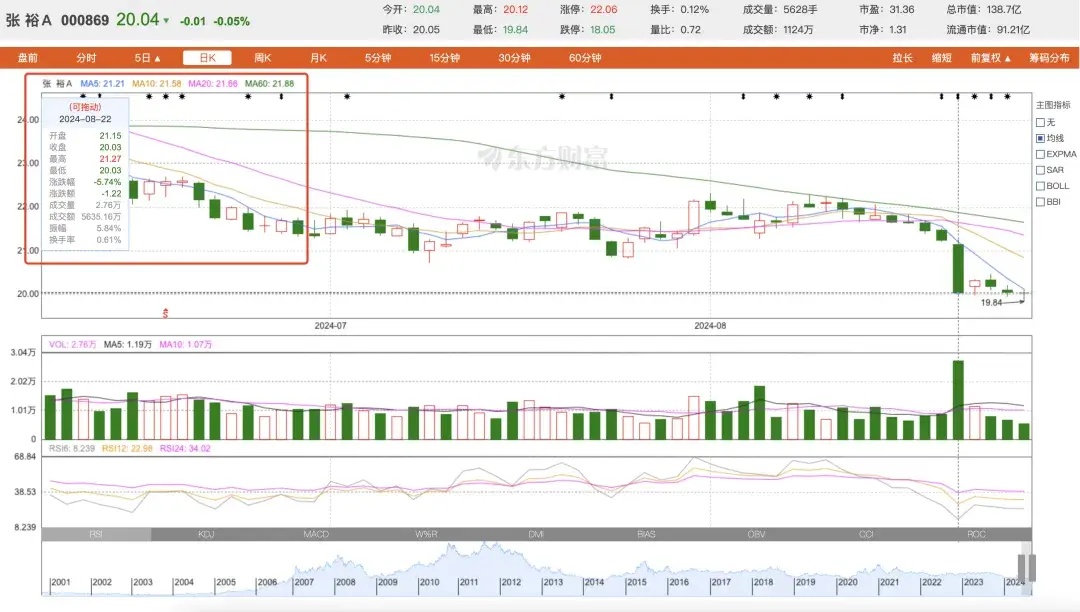The height and width of the screenshot is (612, 1080).
Task: Select the ROC indicator tab
Action: pyautogui.click(x=976, y=534)
